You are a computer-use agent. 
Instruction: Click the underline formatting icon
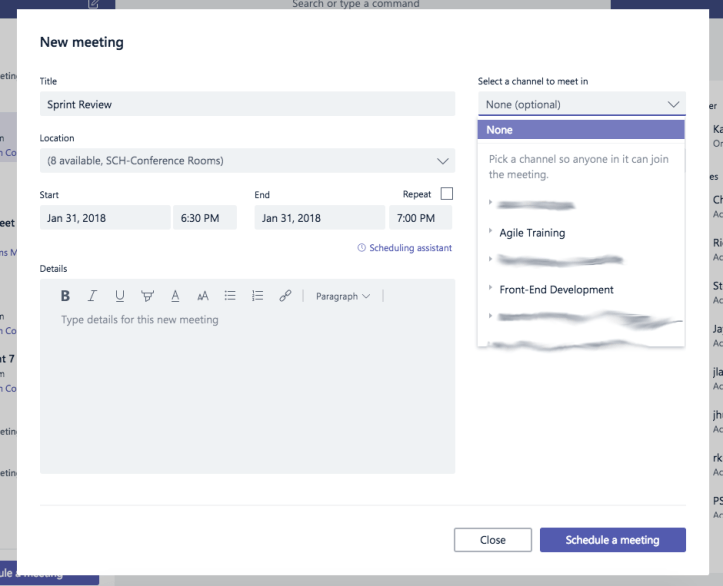[x=120, y=296]
